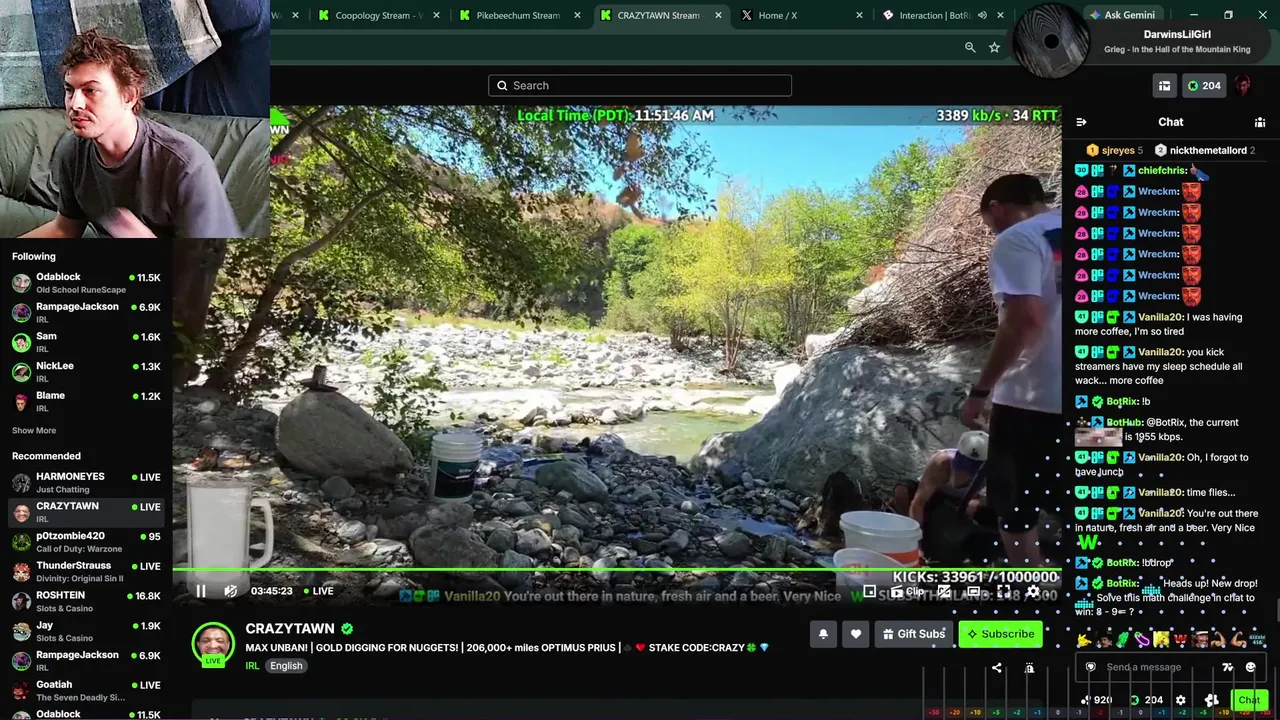This screenshot has height=720, width=1280.
Task: Open the chat users list icon
Action: 1260,122
